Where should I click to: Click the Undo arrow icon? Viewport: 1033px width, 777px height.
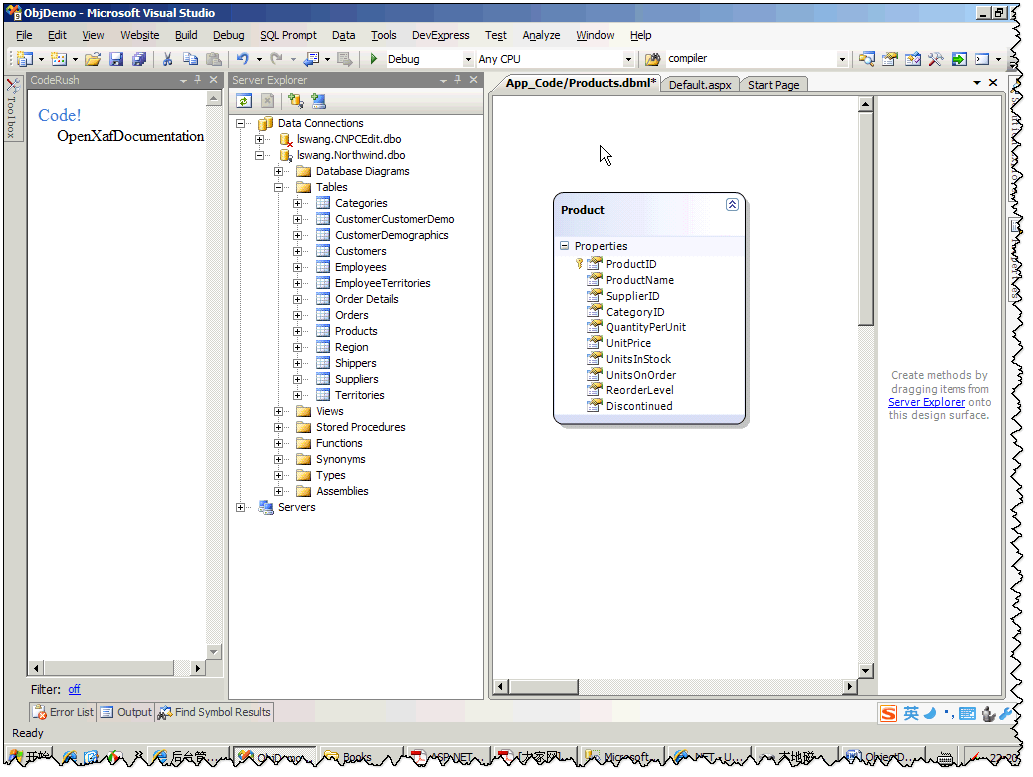point(242,59)
